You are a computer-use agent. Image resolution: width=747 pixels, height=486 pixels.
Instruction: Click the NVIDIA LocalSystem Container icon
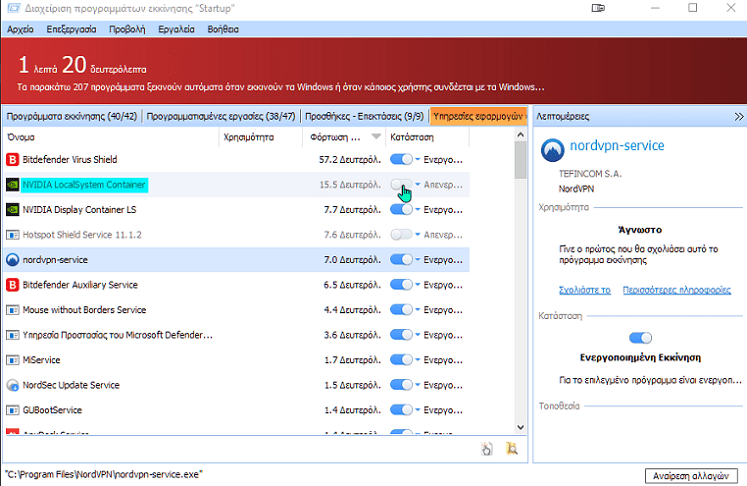(12, 185)
